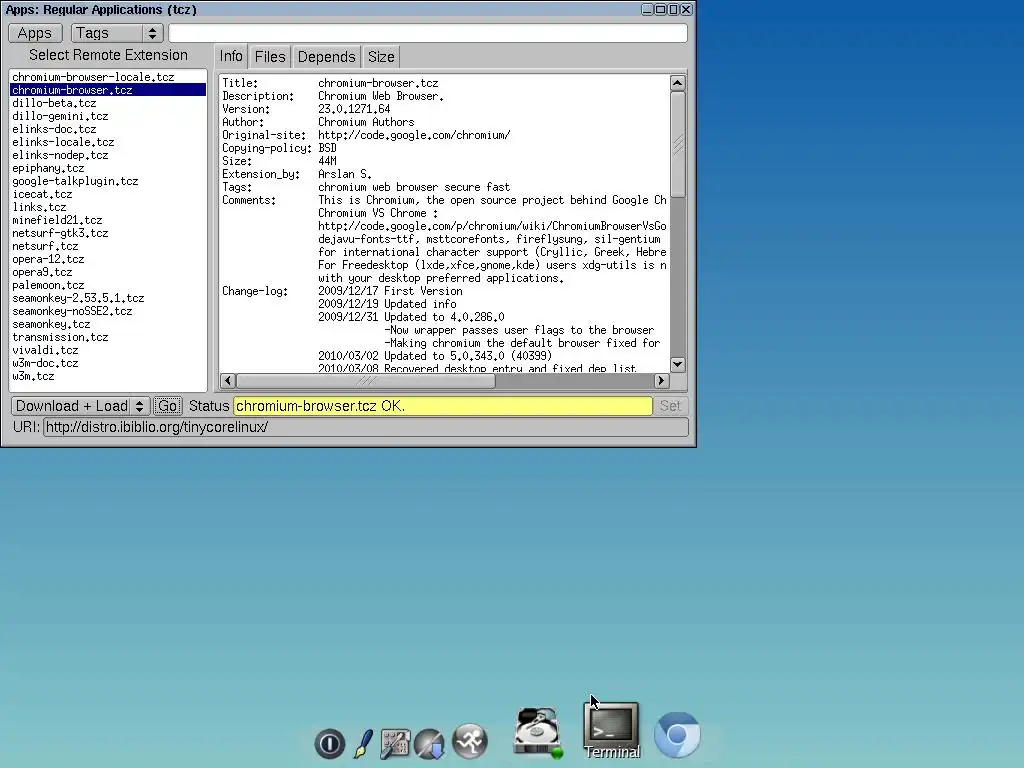Select netsurf.tcz extension

point(108,246)
